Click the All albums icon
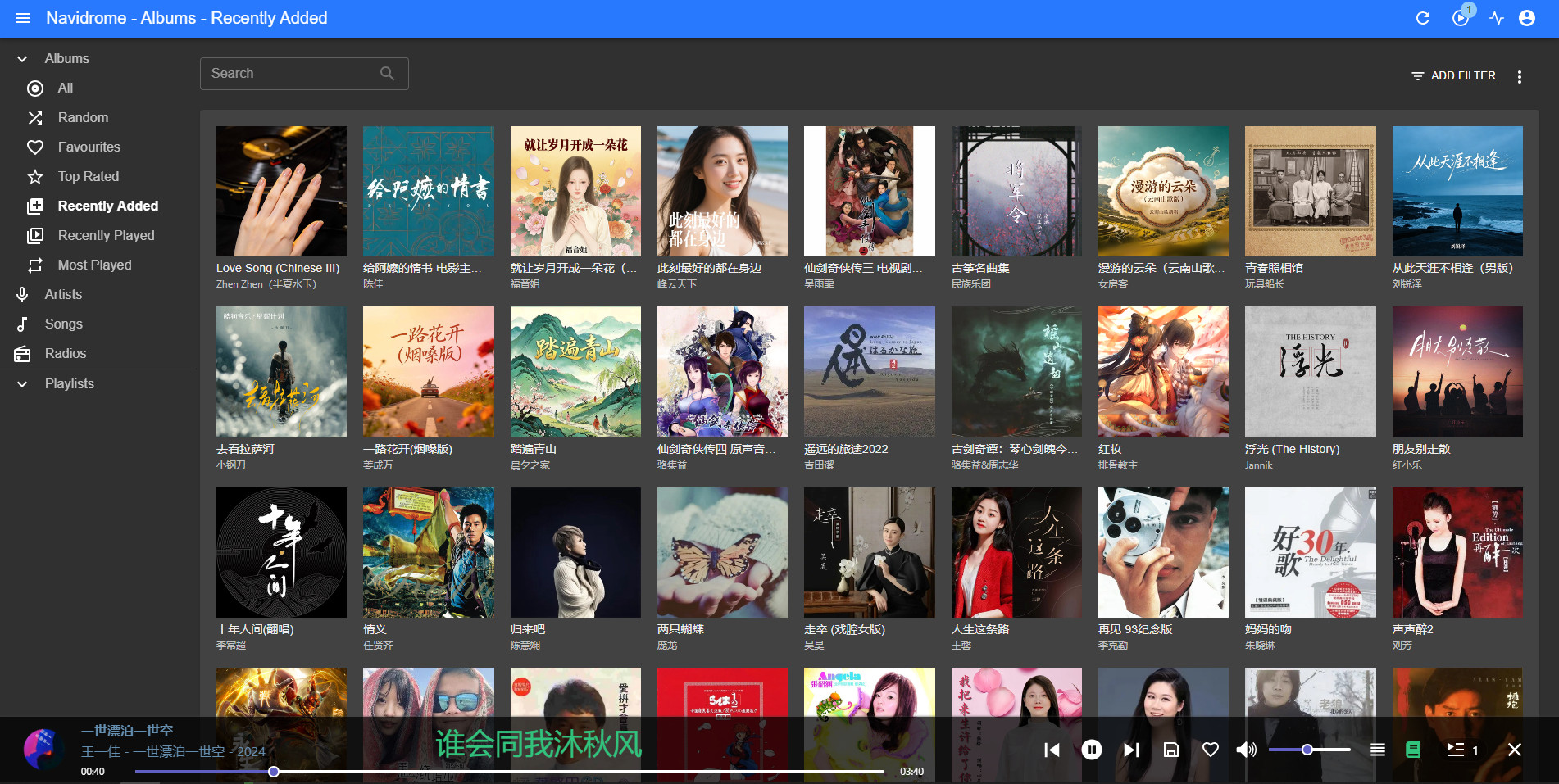 [x=35, y=88]
